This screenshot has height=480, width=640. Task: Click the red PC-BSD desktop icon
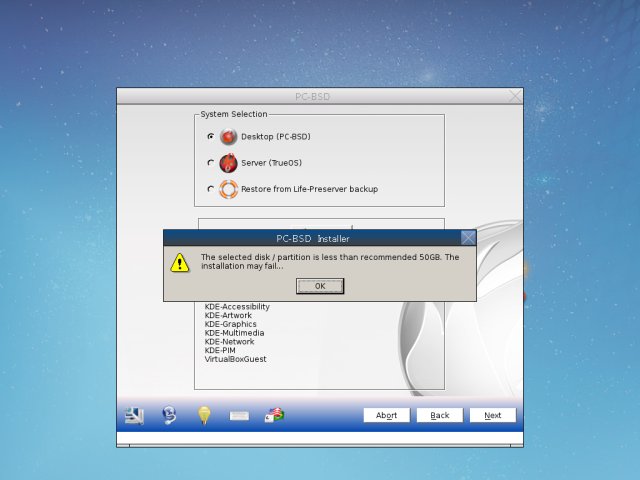click(x=229, y=137)
